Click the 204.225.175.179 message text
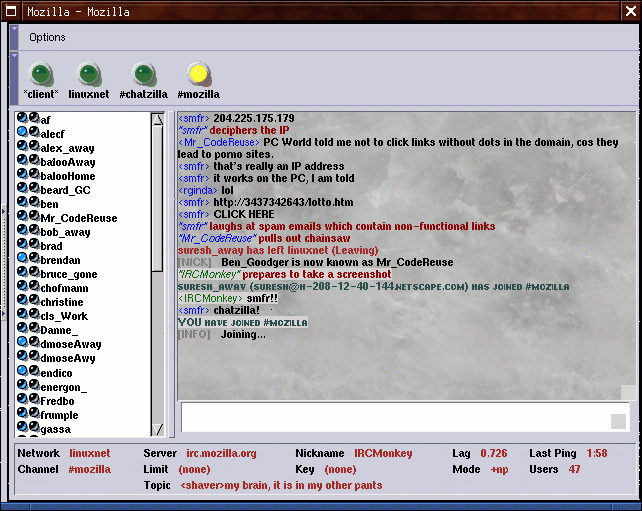Viewport: 642px width, 511px height. pos(254,118)
